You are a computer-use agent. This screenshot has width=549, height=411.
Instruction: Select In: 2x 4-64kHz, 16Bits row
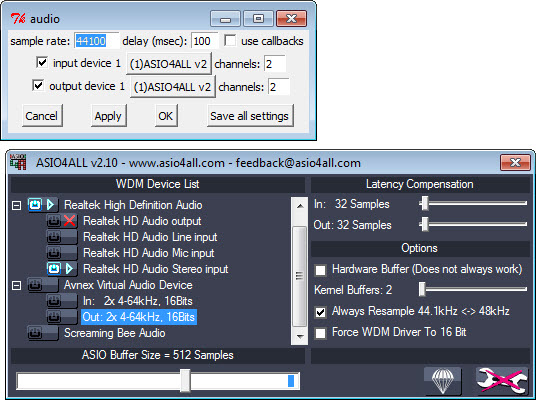point(138,301)
